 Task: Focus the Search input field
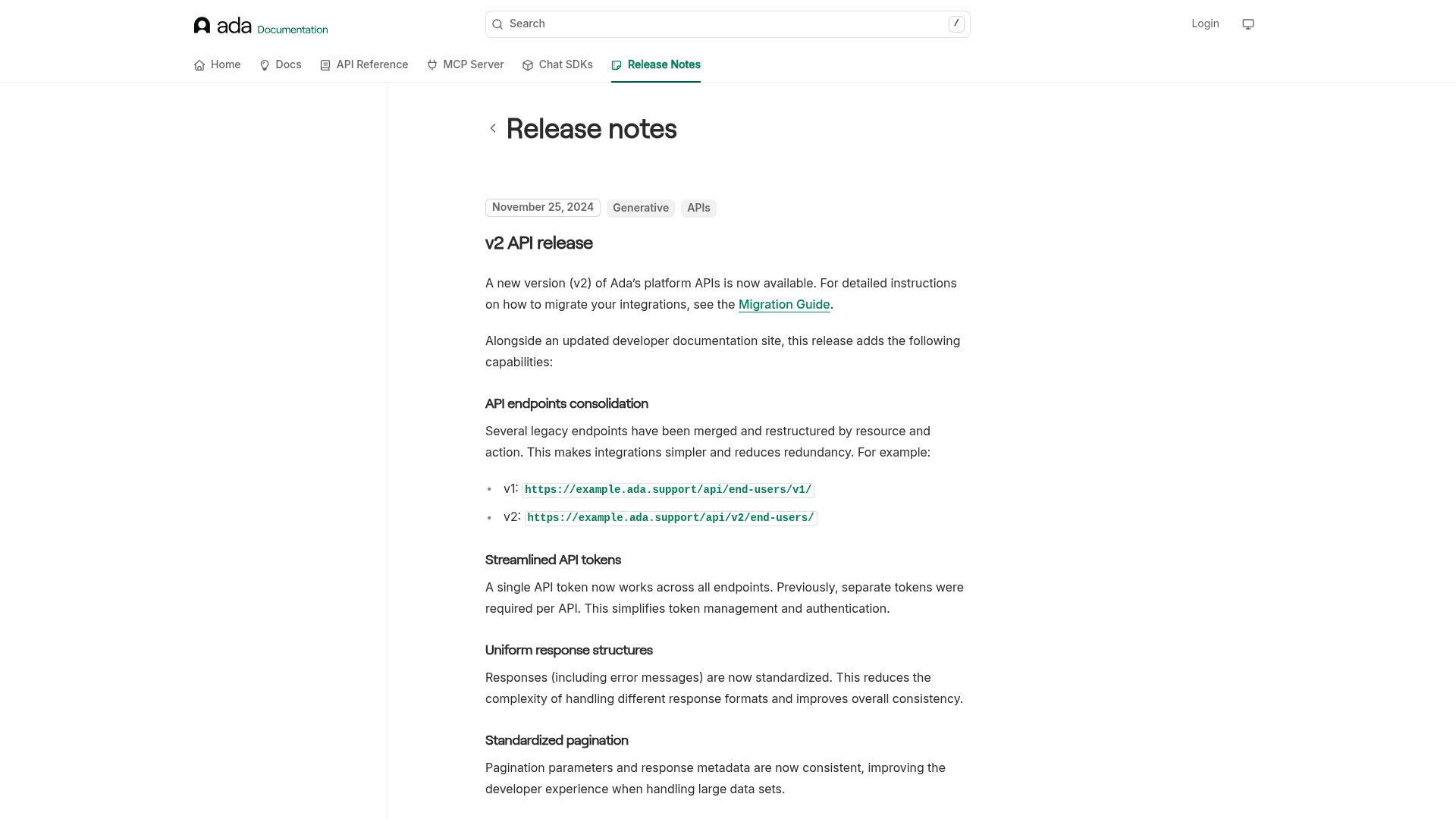(x=728, y=24)
